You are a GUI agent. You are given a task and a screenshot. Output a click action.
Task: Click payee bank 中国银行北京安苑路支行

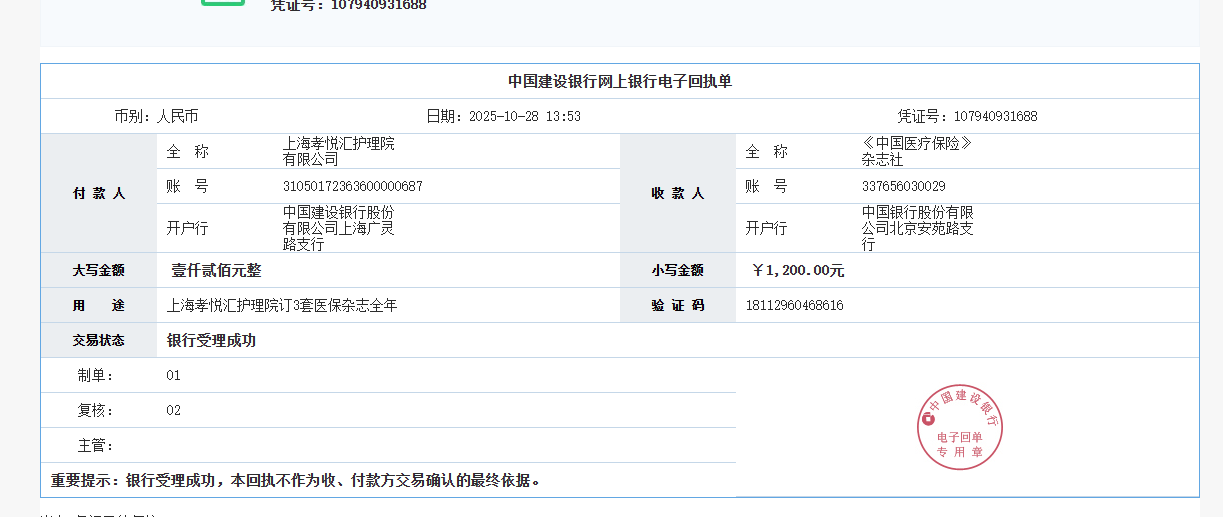(x=917, y=228)
